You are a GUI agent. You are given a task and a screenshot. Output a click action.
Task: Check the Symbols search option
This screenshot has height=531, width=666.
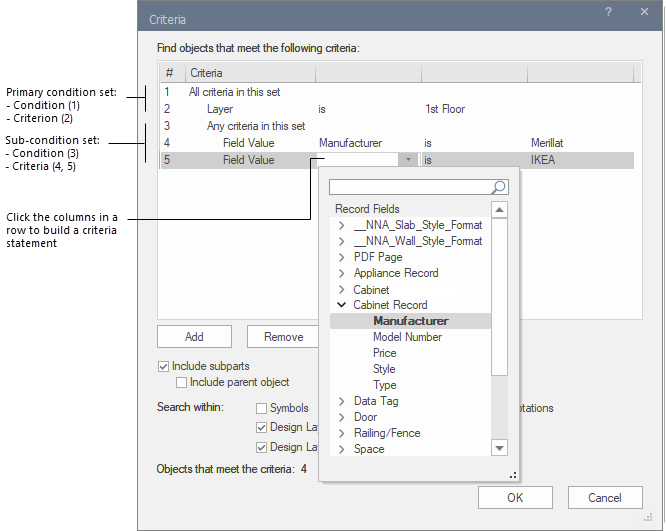click(x=262, y=408)
